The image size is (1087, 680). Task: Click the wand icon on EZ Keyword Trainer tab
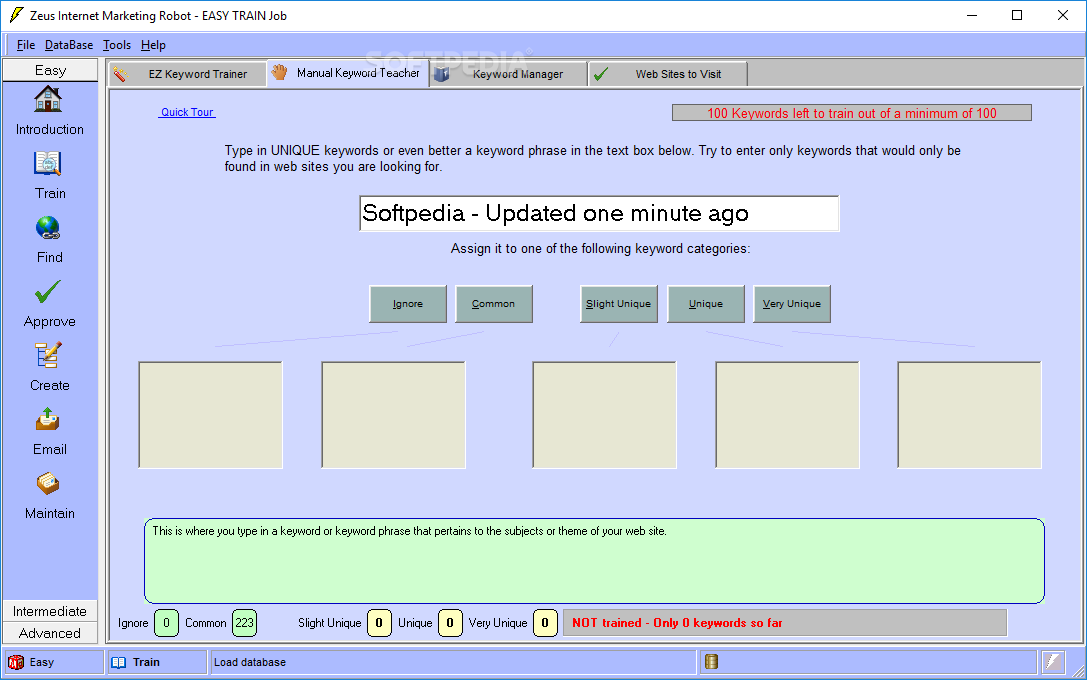121,74
